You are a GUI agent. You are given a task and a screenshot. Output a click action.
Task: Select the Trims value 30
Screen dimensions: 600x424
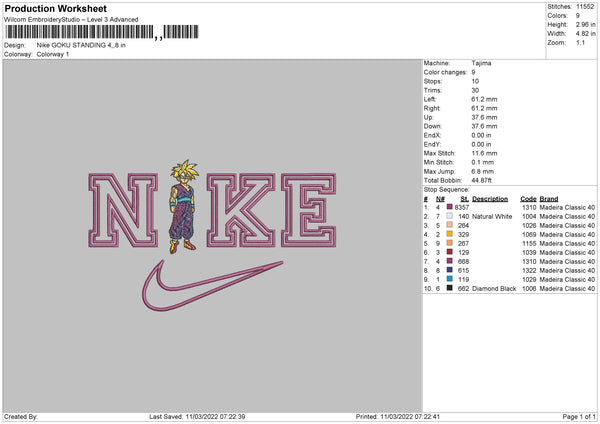pyautogui.click(x=475, y=90)
